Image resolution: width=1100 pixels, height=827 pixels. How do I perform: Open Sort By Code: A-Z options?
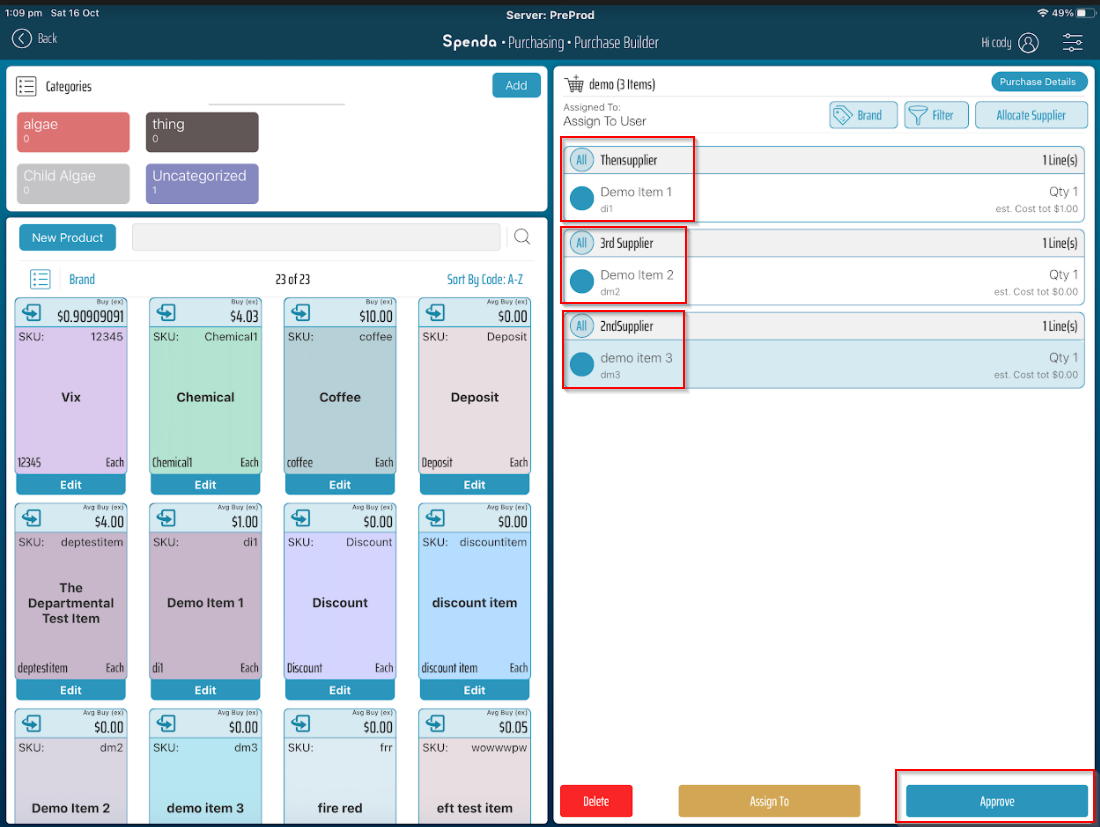click(x=485, y=279)
